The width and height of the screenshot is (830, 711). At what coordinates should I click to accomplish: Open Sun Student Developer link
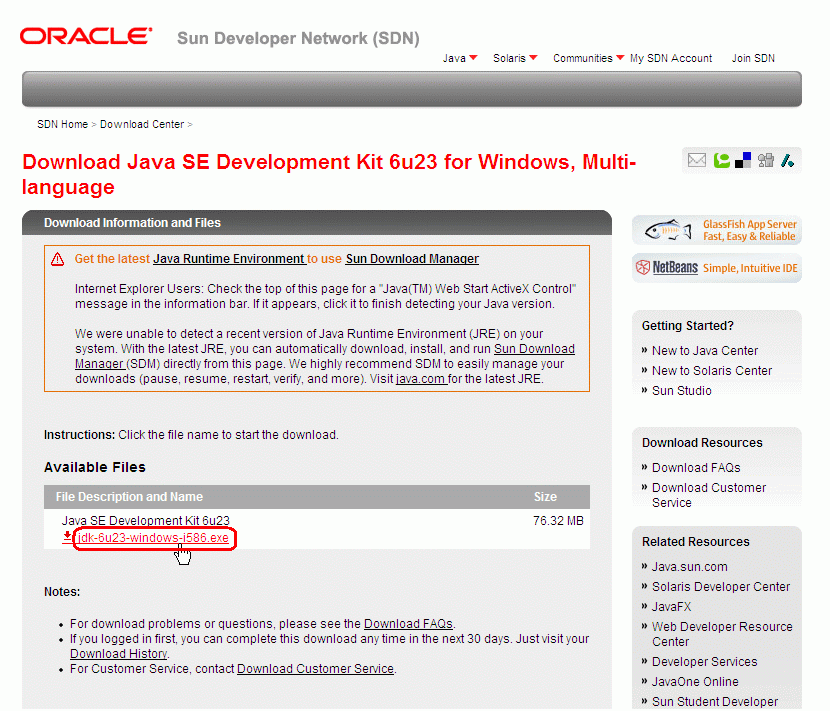point(715,702)
